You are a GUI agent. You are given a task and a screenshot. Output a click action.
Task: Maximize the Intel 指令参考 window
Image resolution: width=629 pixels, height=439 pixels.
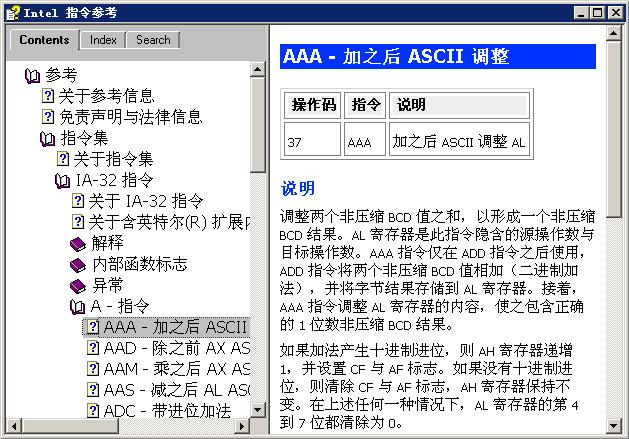pos(597,13)
